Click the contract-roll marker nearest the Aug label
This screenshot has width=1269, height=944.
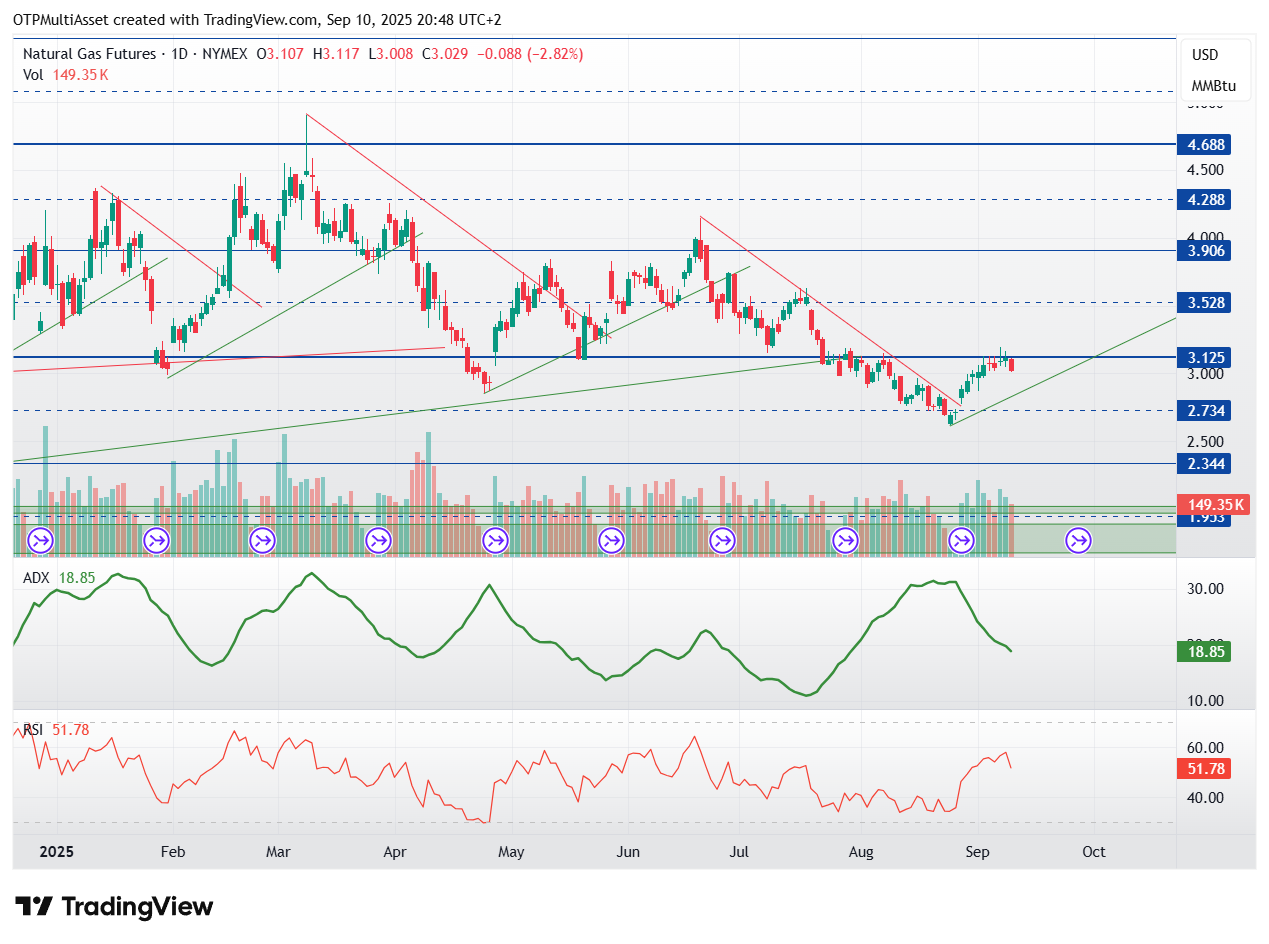(x=846, y=541)
